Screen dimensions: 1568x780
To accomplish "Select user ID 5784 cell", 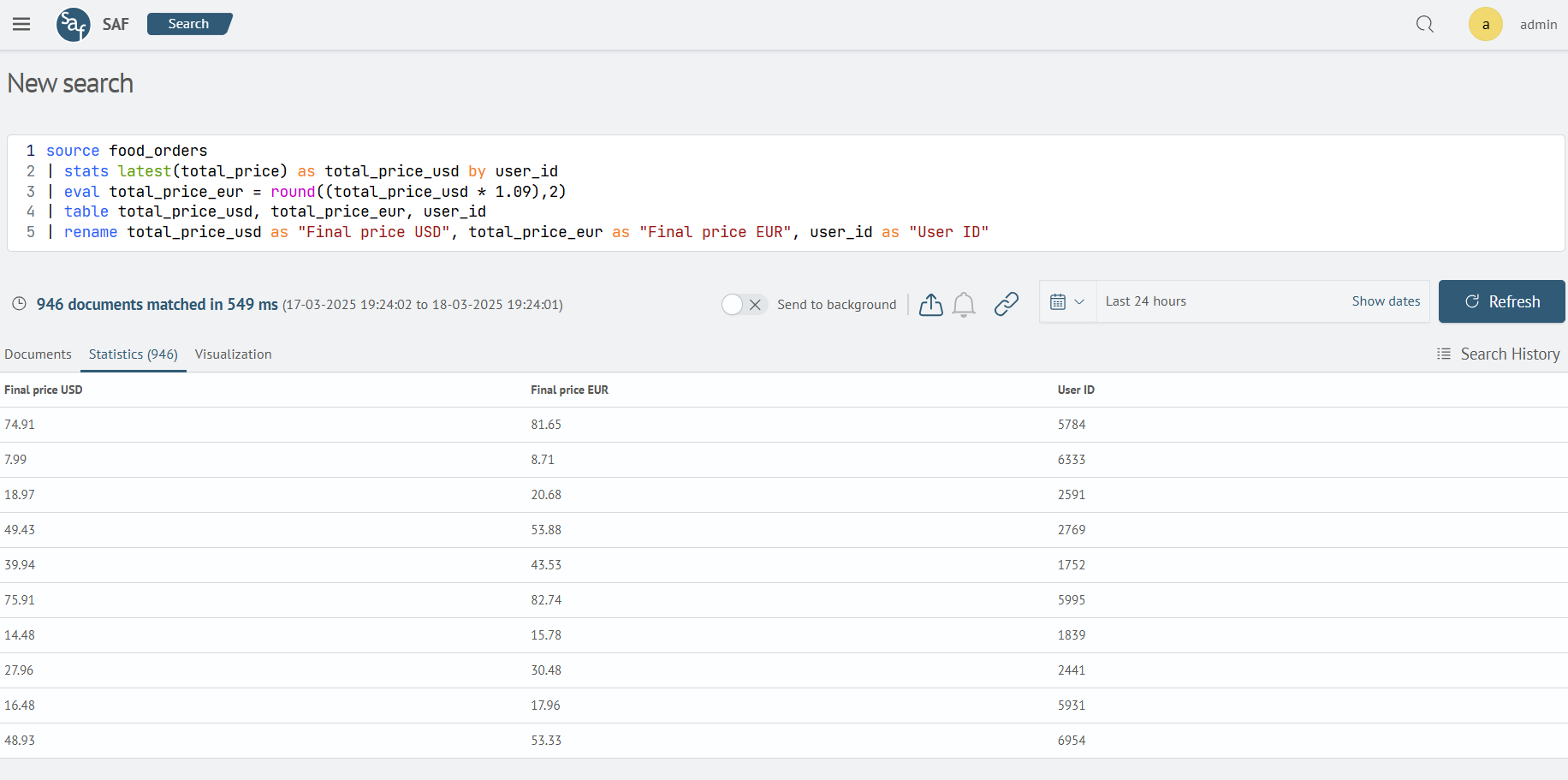I will (x=1072, y=425).
